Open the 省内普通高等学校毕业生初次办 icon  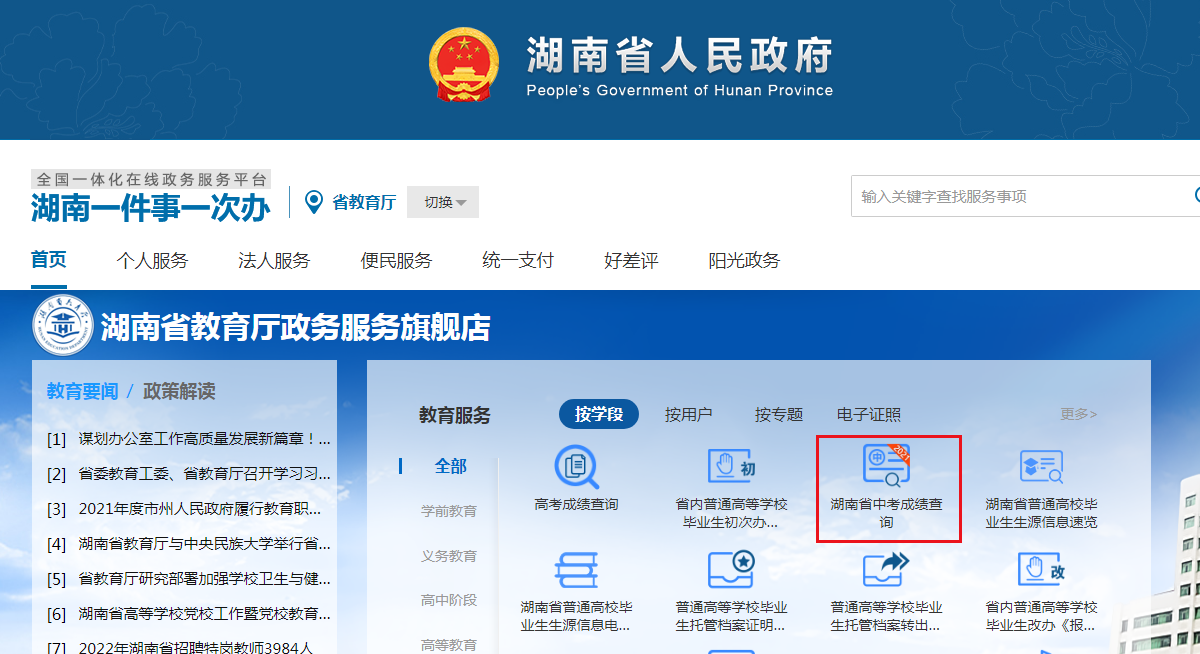[731, 467]
